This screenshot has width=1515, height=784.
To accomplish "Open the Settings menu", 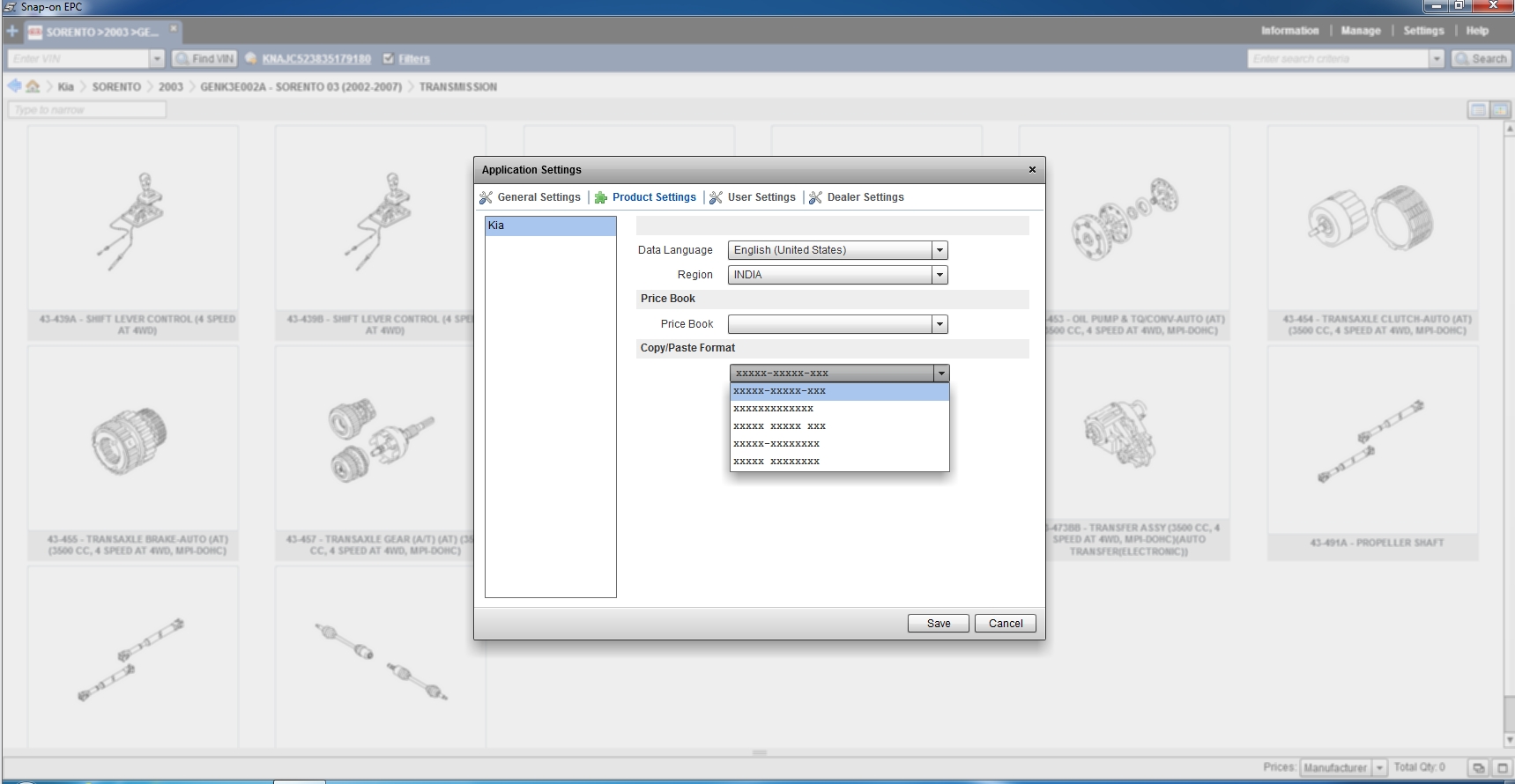I will pyautogui.click(x=1423, y=31).
